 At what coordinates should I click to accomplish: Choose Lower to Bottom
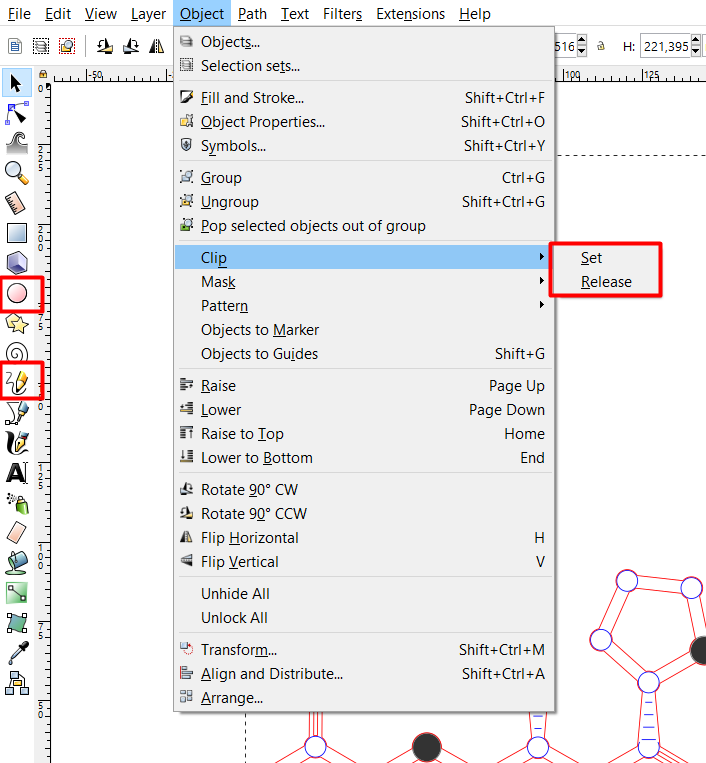point(364,458)
